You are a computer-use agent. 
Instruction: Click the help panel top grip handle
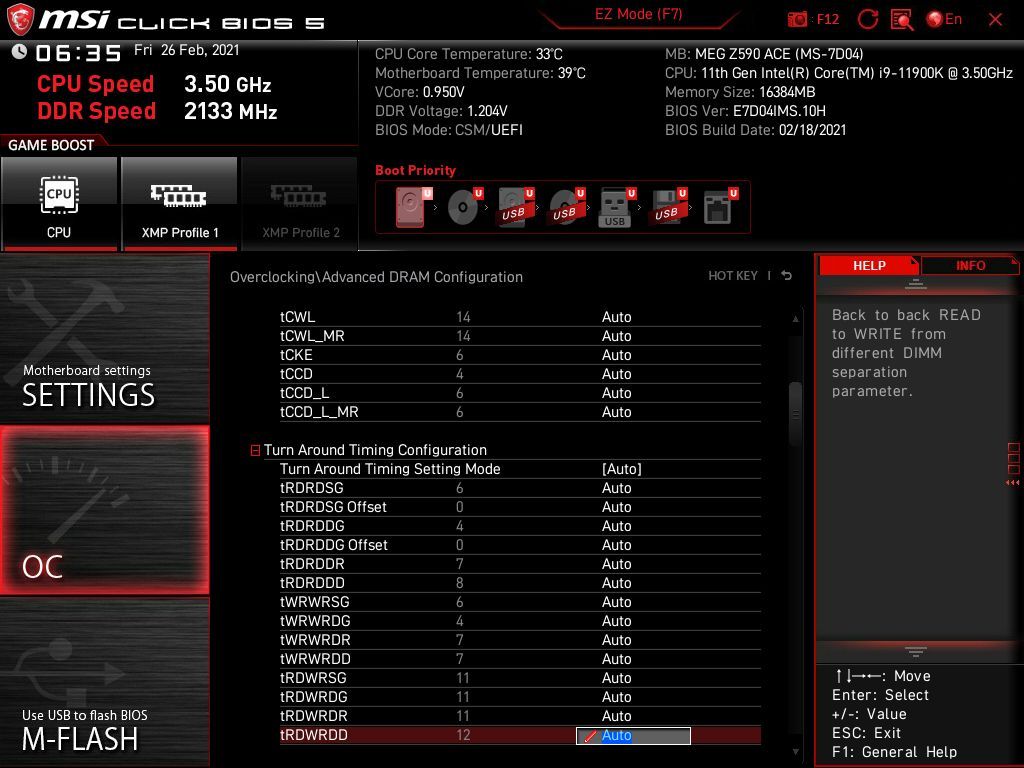tap(916, 284)
